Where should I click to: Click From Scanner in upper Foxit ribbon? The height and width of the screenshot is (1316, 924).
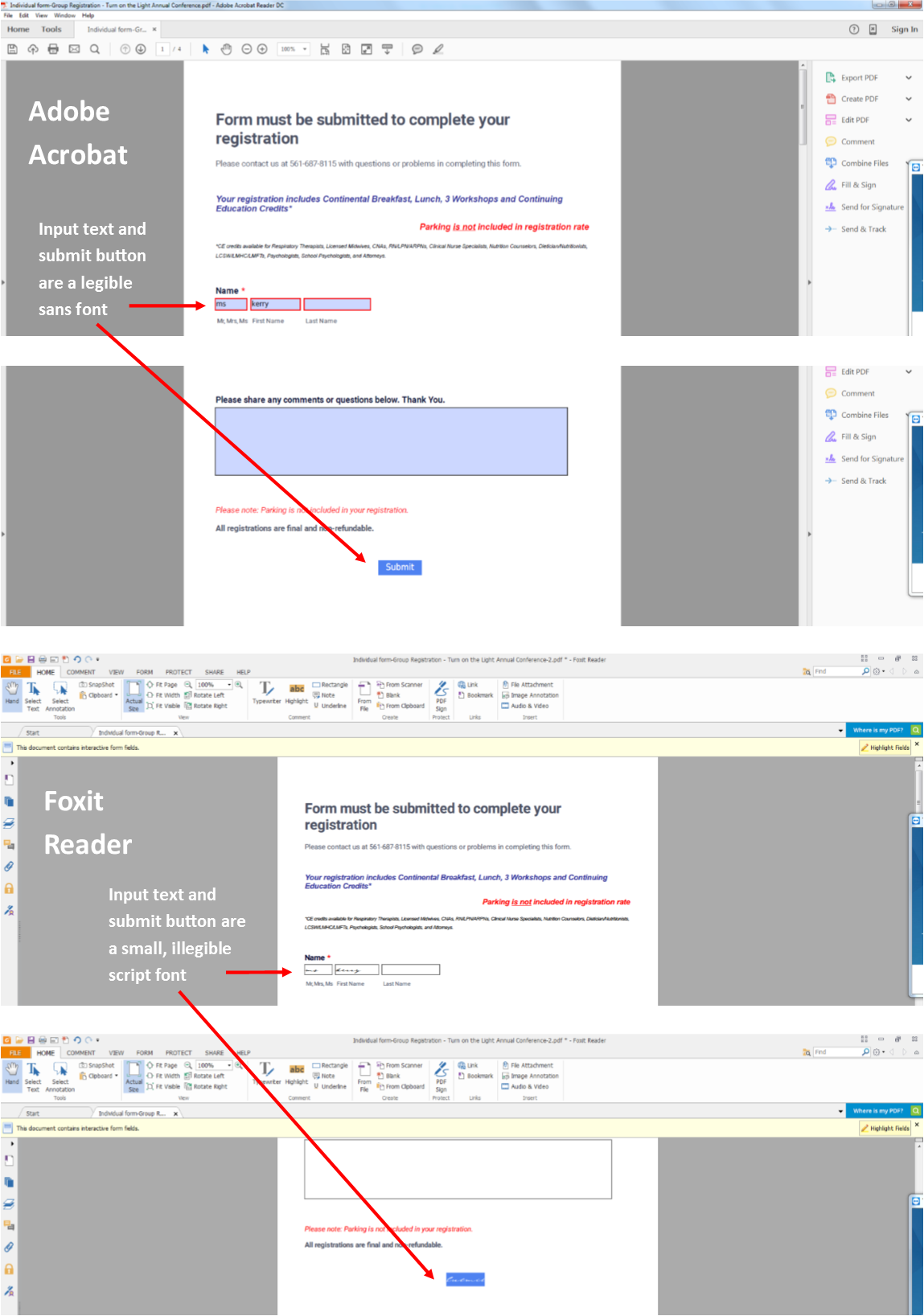click(x=399, y=685)
